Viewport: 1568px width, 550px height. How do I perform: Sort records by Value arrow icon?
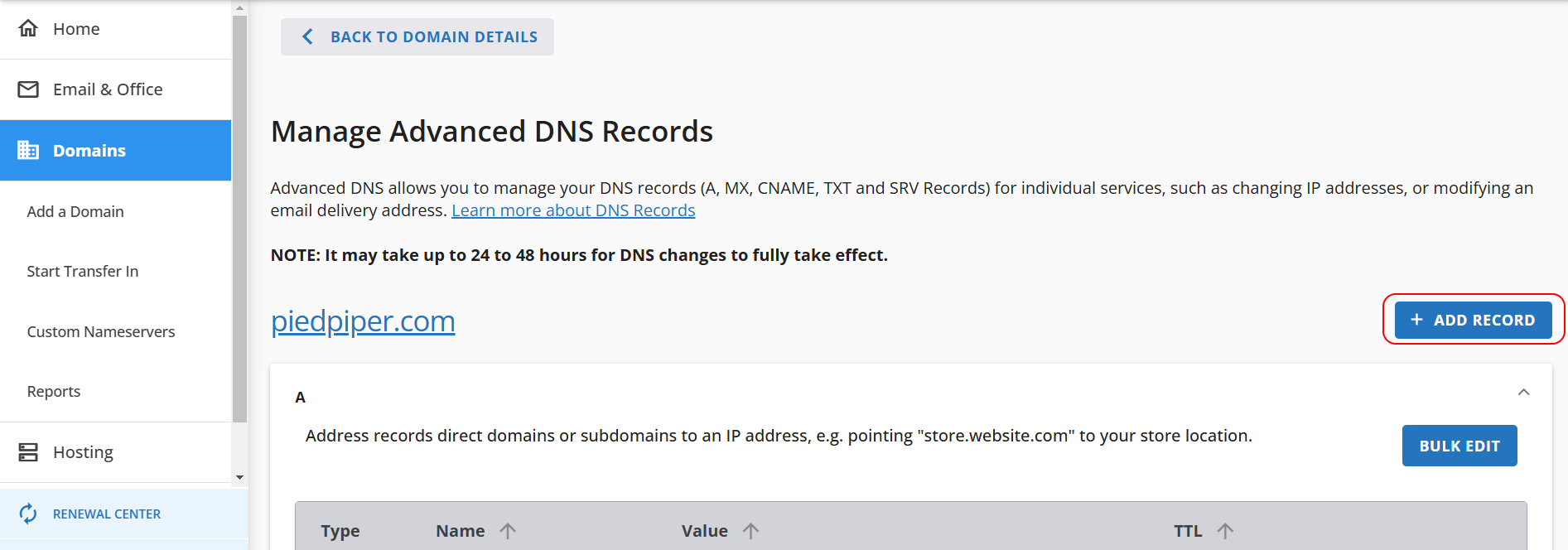coord(750,531)
